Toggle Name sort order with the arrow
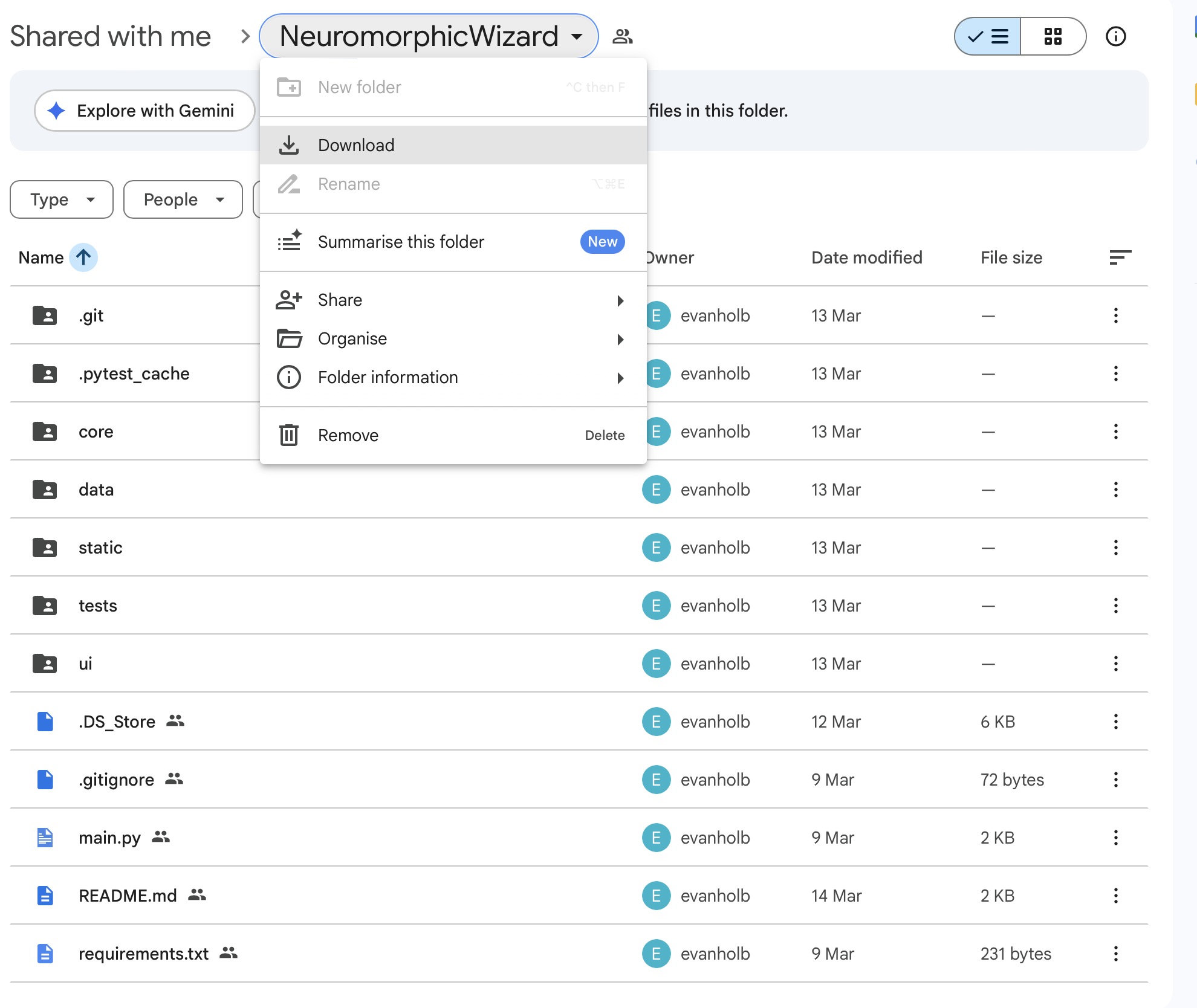 point(83,257)
